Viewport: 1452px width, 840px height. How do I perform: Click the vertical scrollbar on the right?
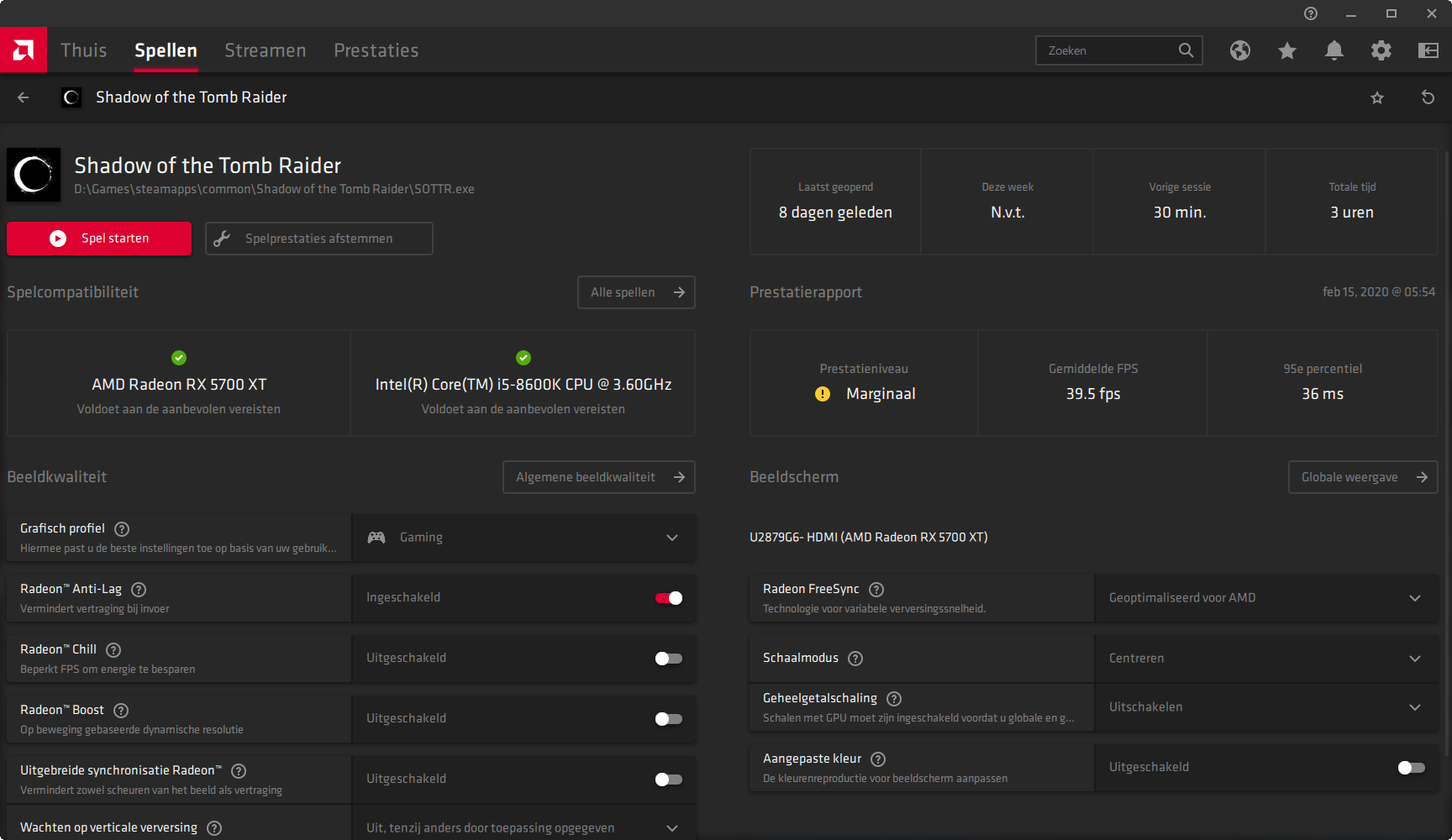coord(1447,454)
